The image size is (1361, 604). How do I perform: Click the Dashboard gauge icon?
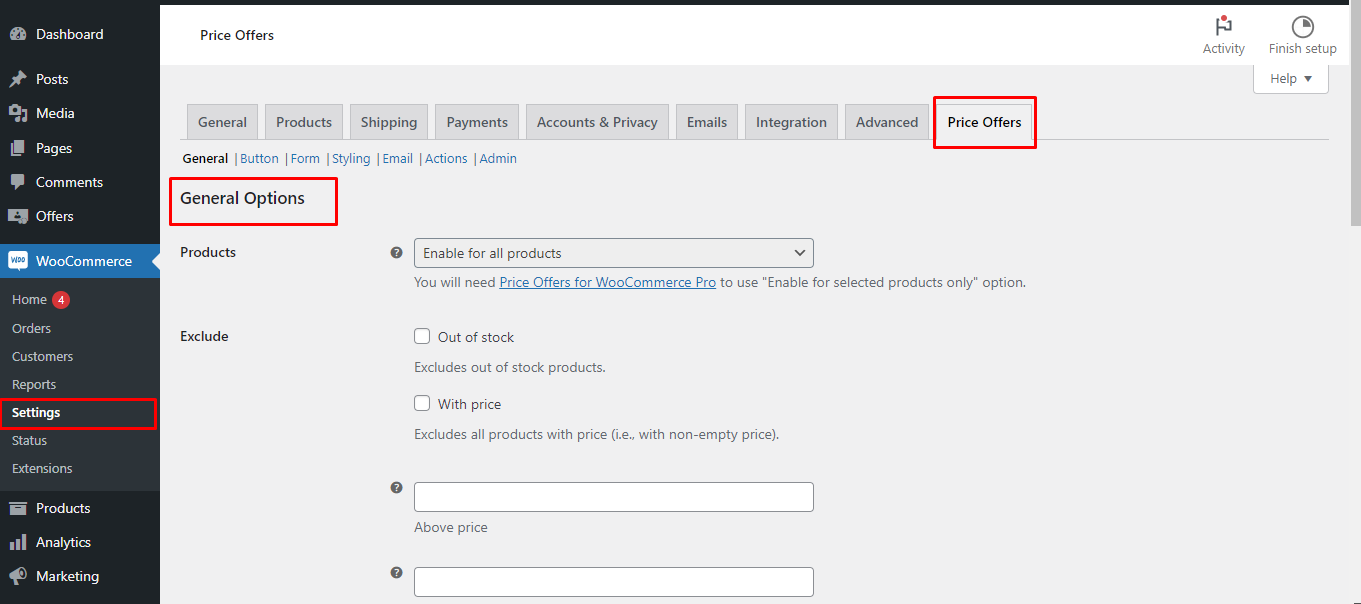(x=18, y=34)
